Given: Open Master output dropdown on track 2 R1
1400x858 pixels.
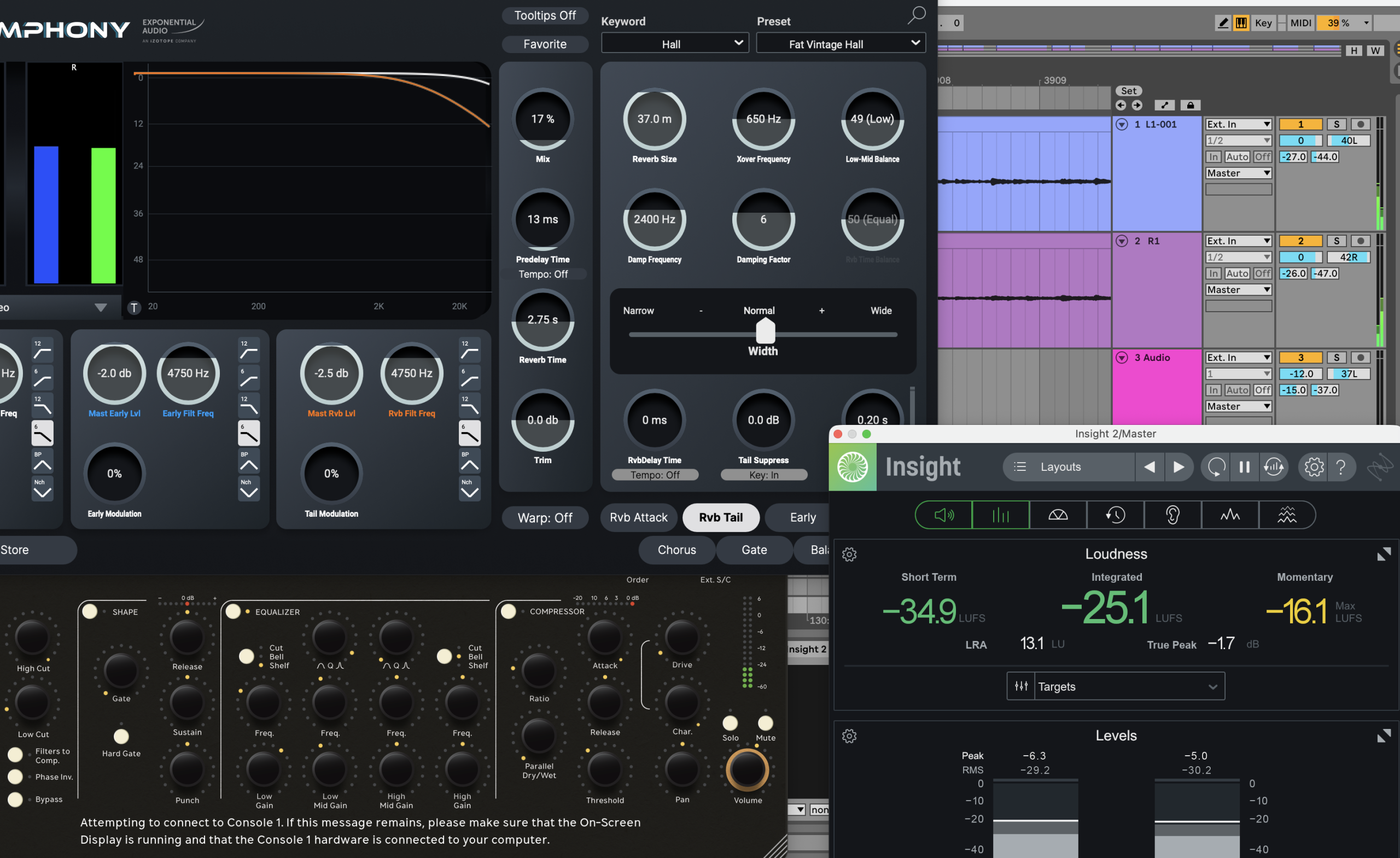Looking at the screenshot, I should (1239, 290).
